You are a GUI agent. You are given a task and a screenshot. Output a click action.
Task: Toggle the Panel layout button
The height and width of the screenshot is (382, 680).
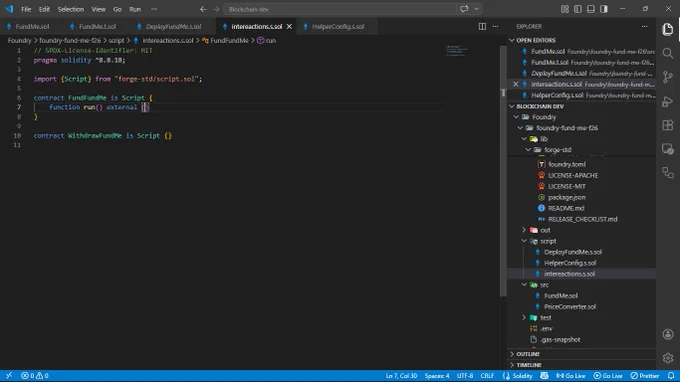[591, 9]
